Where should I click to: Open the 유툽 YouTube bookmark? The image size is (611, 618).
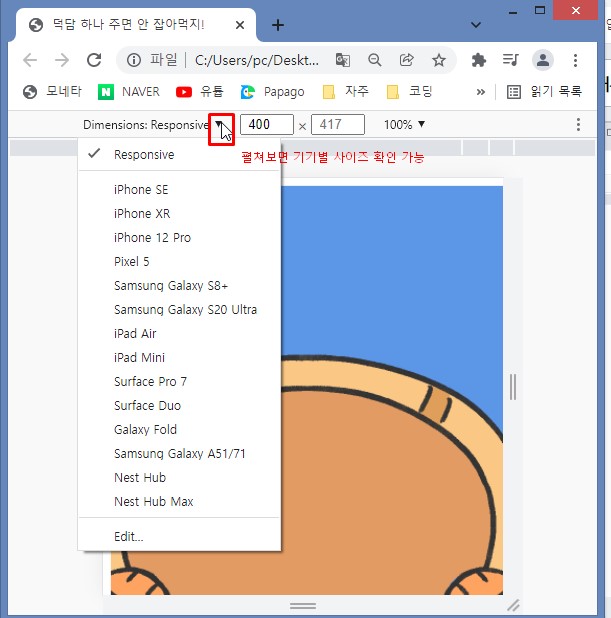coord(199,92)
